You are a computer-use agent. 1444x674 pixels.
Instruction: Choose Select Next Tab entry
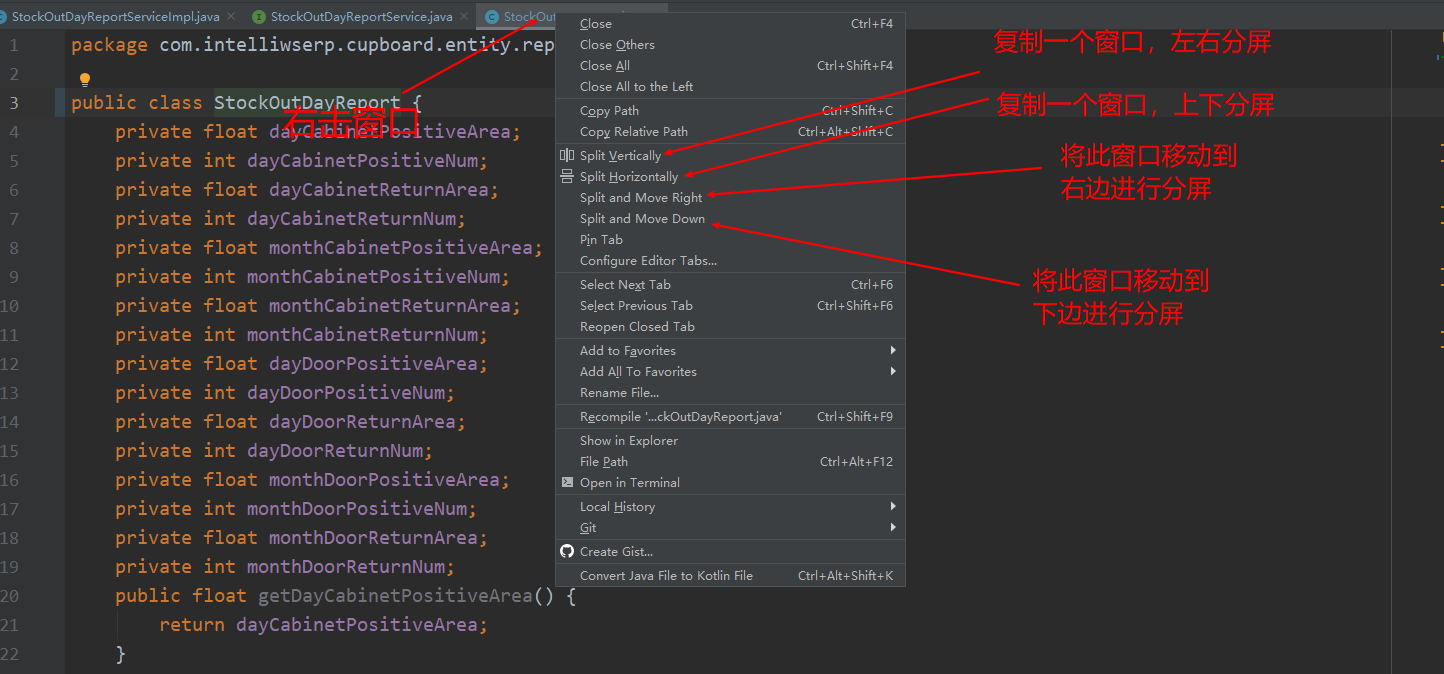point(730,284)
